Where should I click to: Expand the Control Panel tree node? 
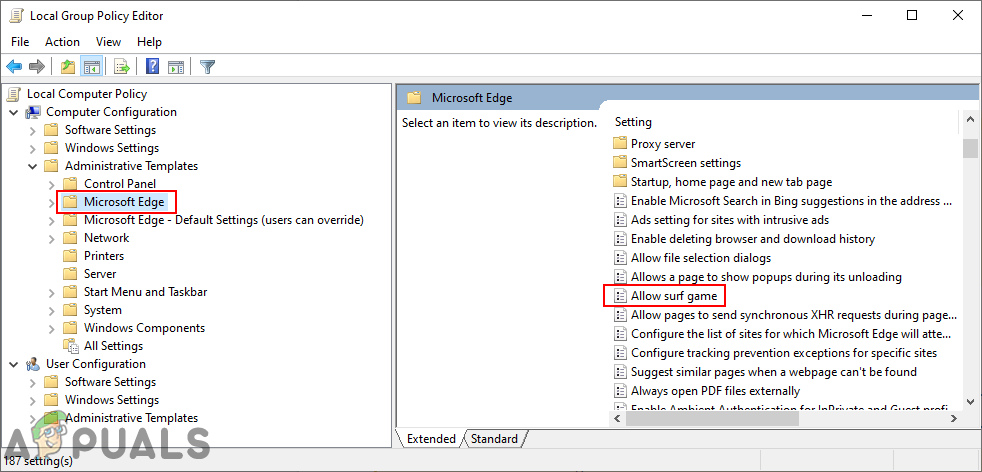tap(51, 184)
